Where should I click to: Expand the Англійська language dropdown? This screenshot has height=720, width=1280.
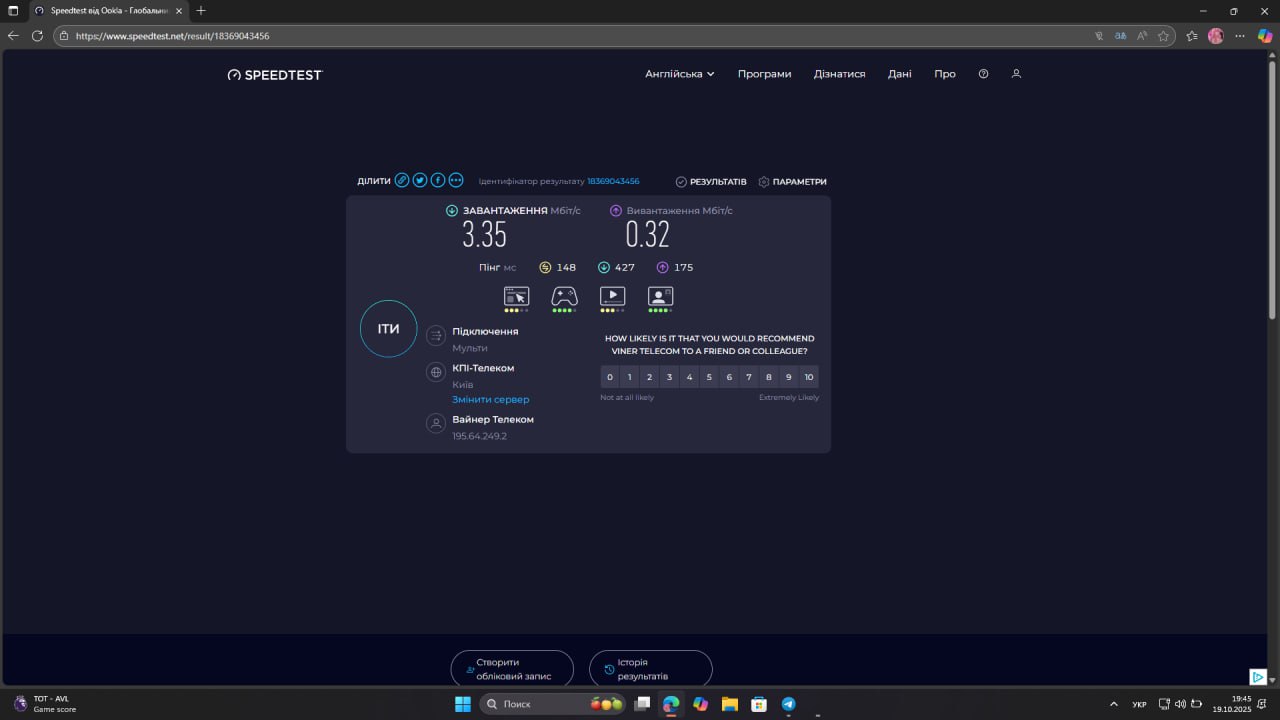(x=680, y=74)
